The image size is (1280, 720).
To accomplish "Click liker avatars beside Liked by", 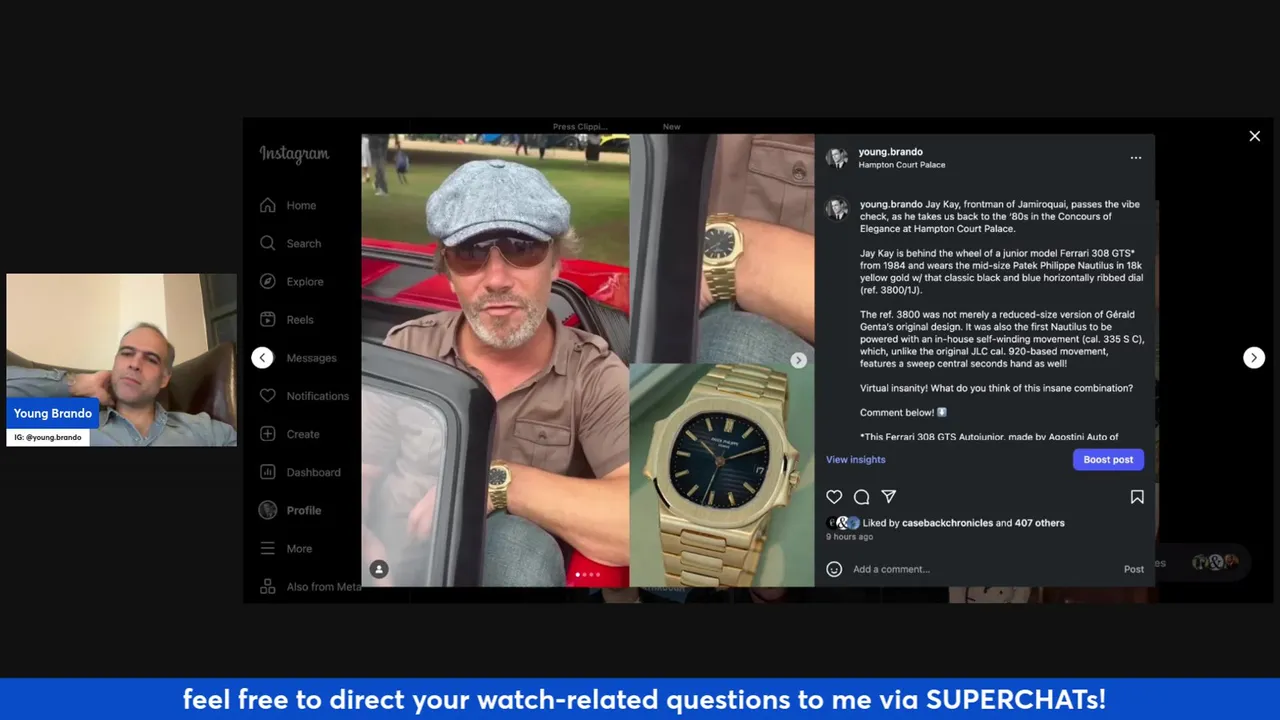I will (842, 523).
